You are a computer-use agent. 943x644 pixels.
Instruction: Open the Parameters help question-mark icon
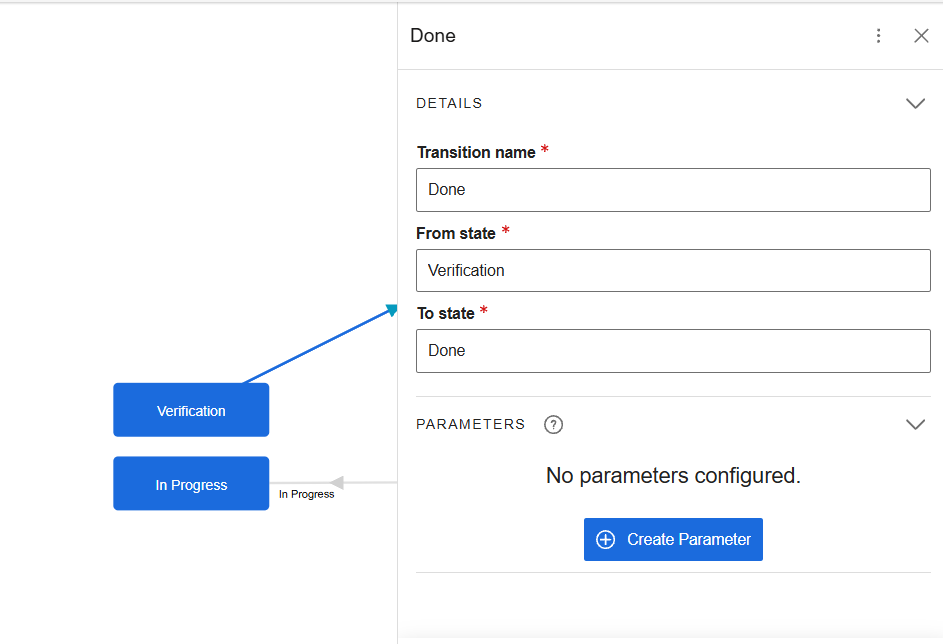coord(553,425)
